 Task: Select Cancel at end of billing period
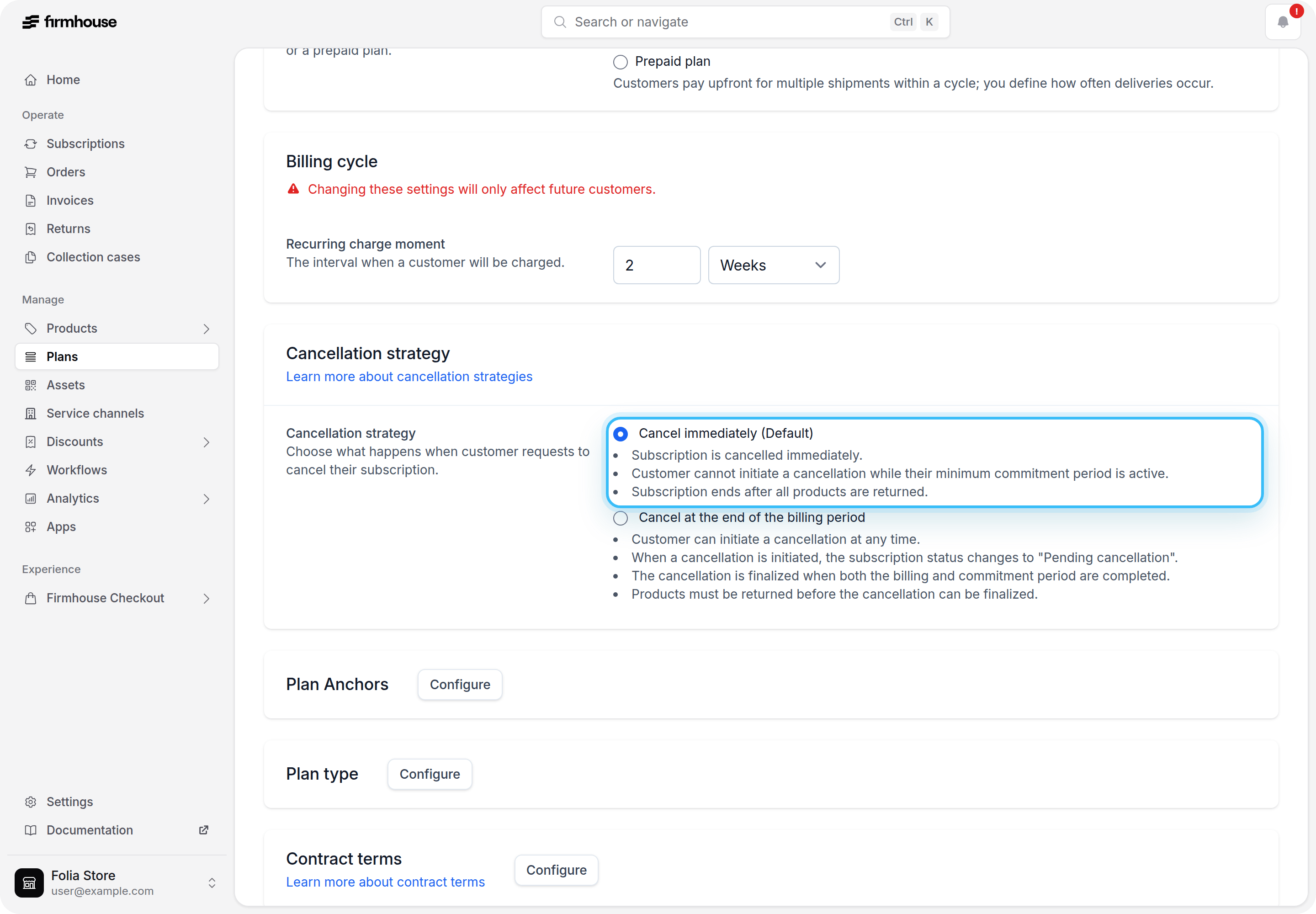[620, 518]
